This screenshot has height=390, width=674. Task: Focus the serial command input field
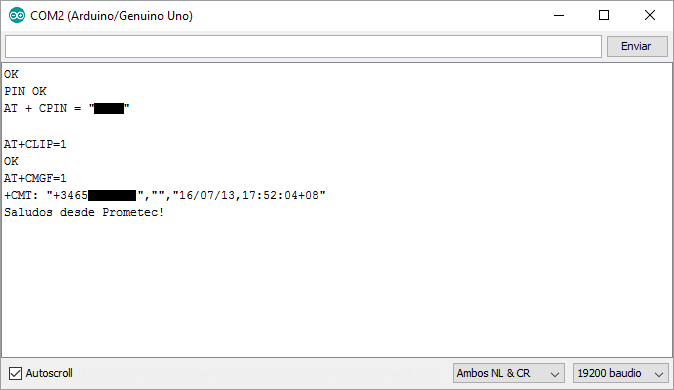pyautogui.click(x=303, y=46)
